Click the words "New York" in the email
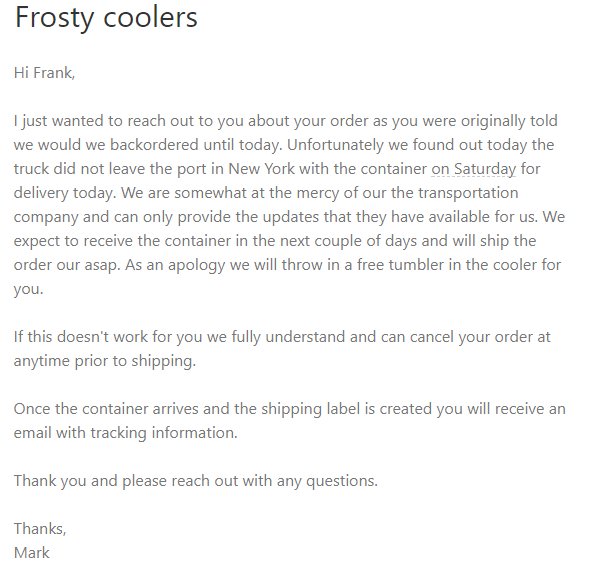The width and height of the screenshot is (606, 574). pos(261,169)
